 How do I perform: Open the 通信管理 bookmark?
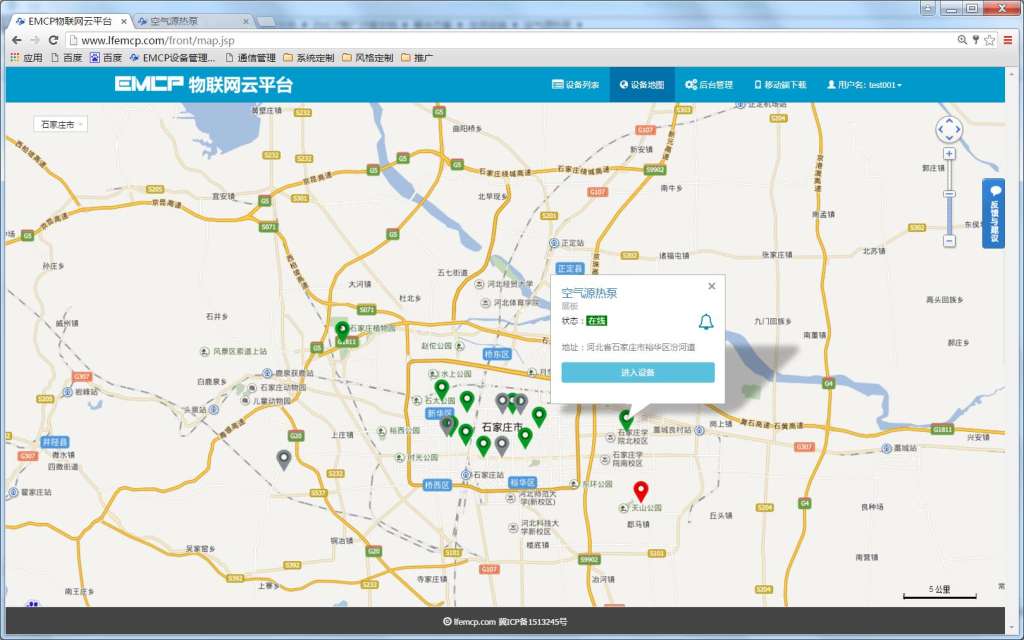click(251, 57)
